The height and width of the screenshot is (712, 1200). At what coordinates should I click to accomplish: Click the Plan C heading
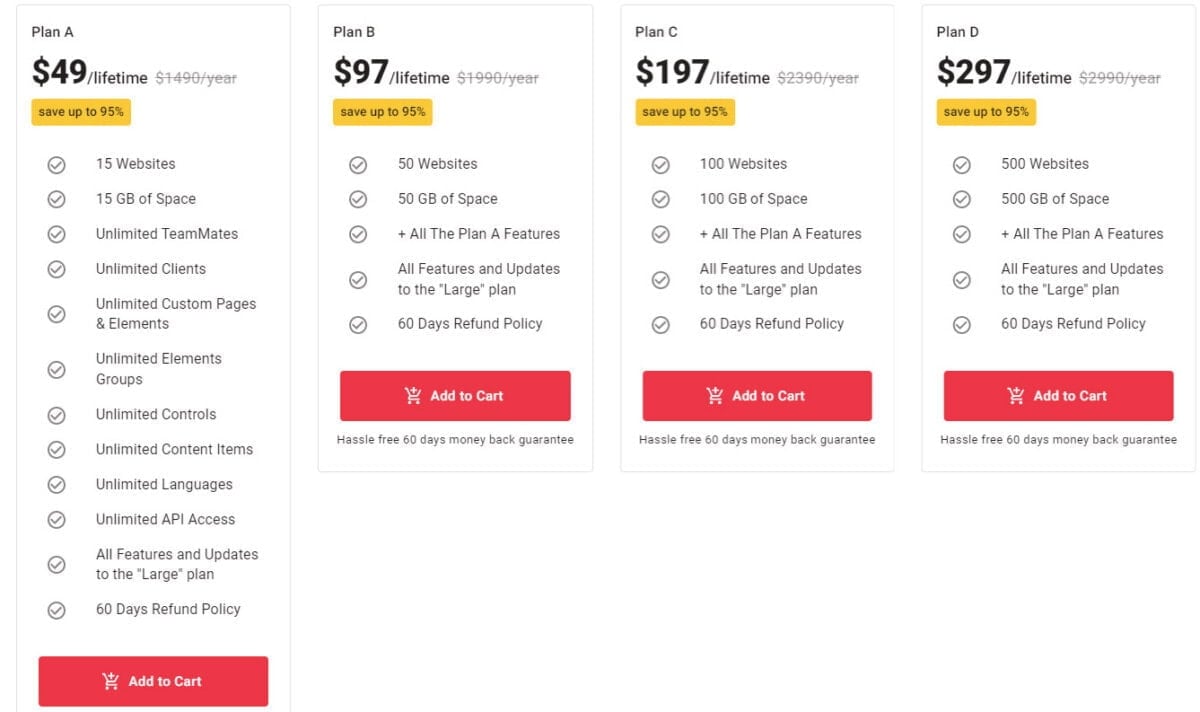pos(655,31)
